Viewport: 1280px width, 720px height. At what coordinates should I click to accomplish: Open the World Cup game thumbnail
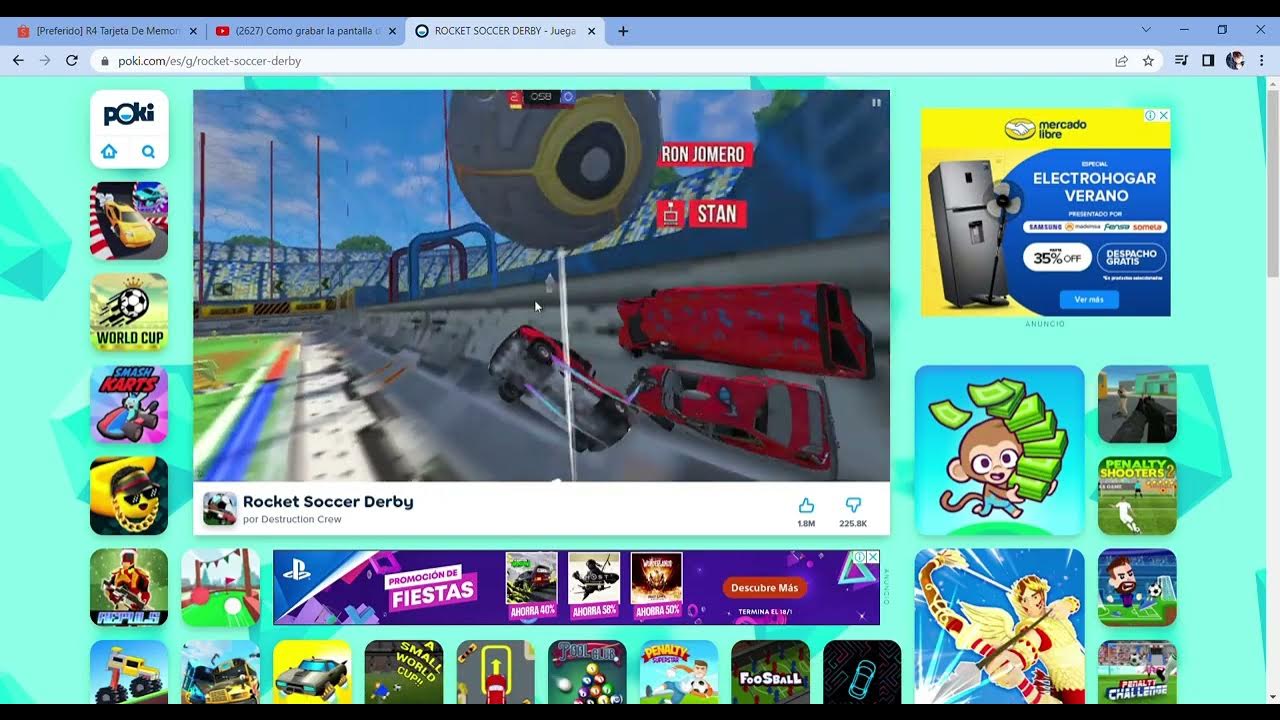(x=129, y=313)
